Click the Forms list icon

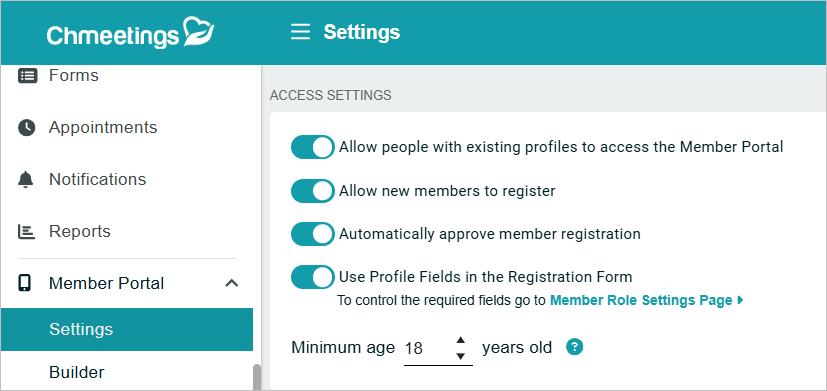coord(27,76)
